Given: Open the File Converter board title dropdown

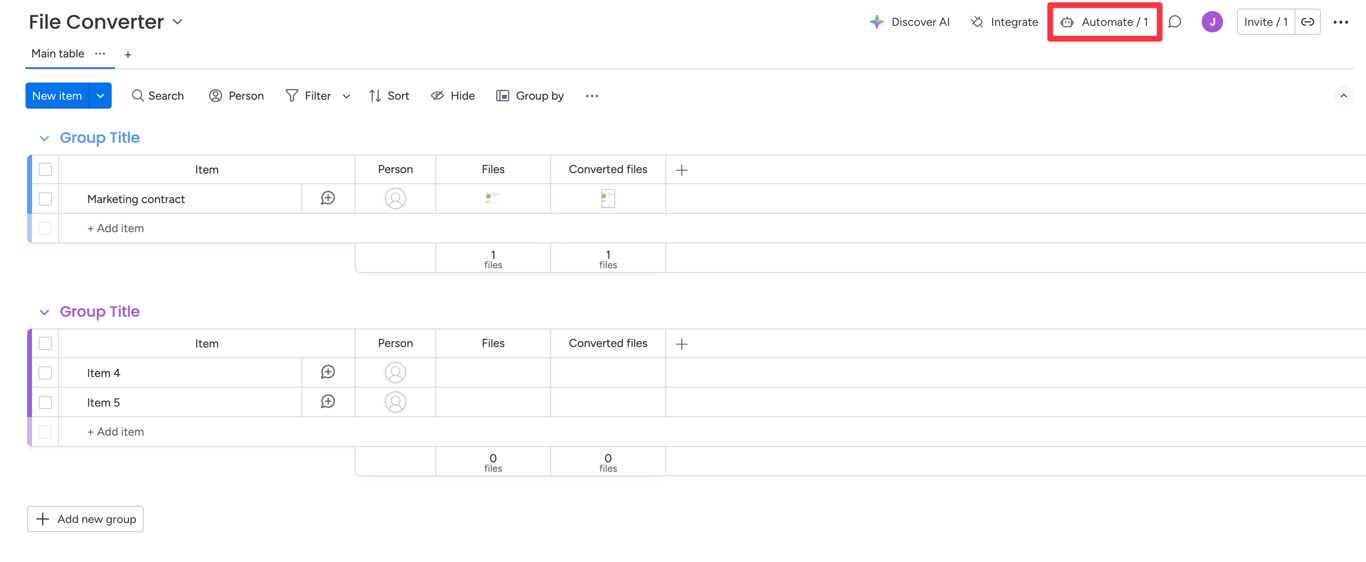Looking at the screenshot, I should point(178,22).
